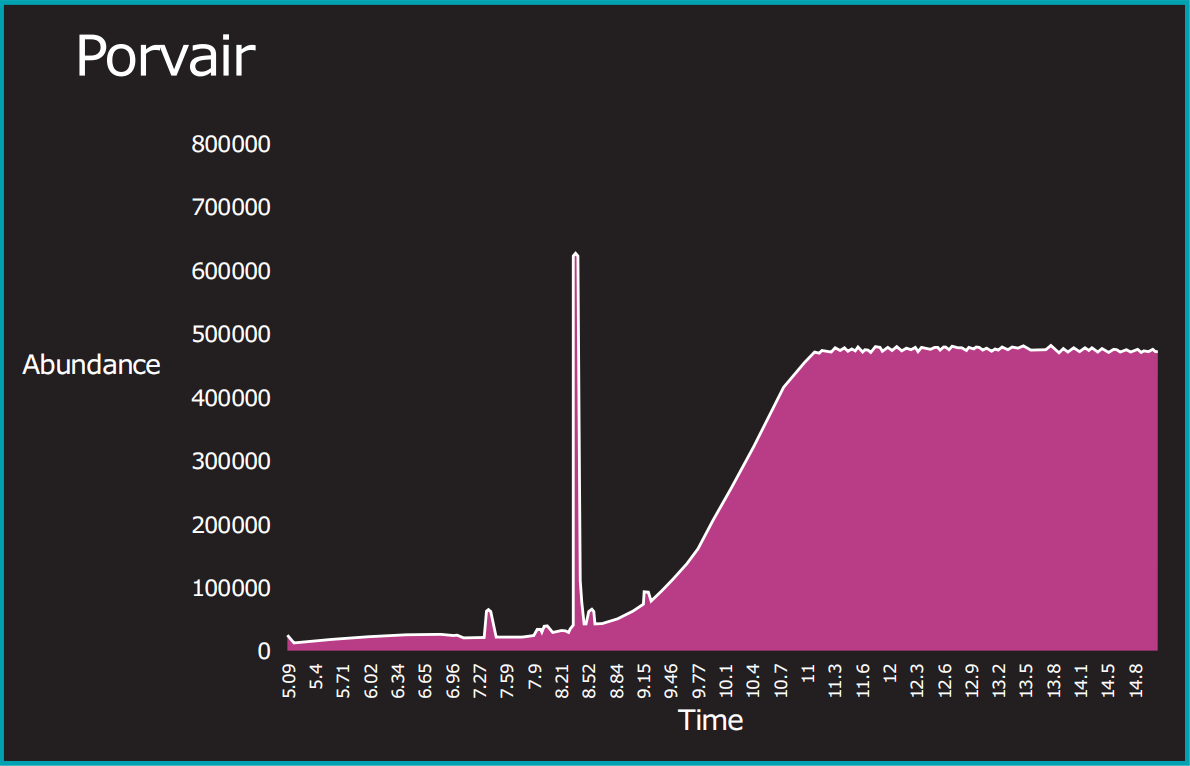Click the 12 time tick label
Viewport: 1190px width, 766px height.
coord(889,673)
